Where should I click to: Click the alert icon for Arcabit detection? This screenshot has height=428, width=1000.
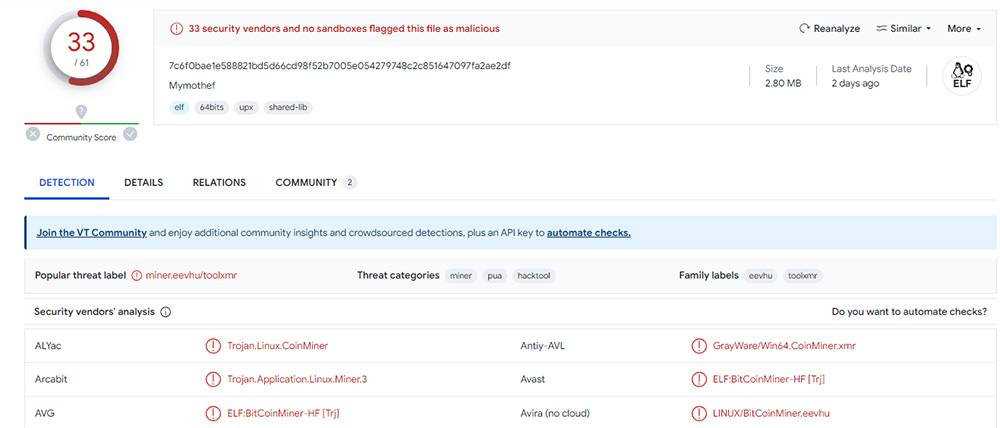[212, 380]
